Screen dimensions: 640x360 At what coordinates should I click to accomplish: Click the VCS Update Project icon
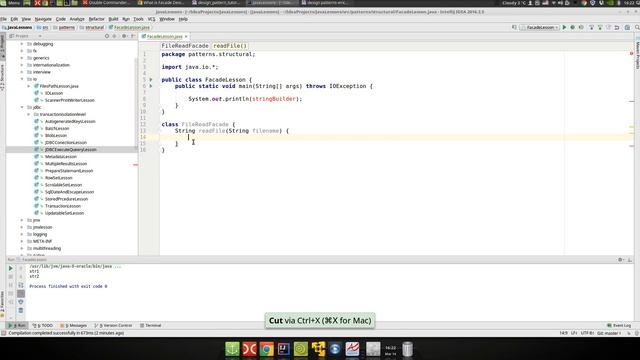[591, 27]
